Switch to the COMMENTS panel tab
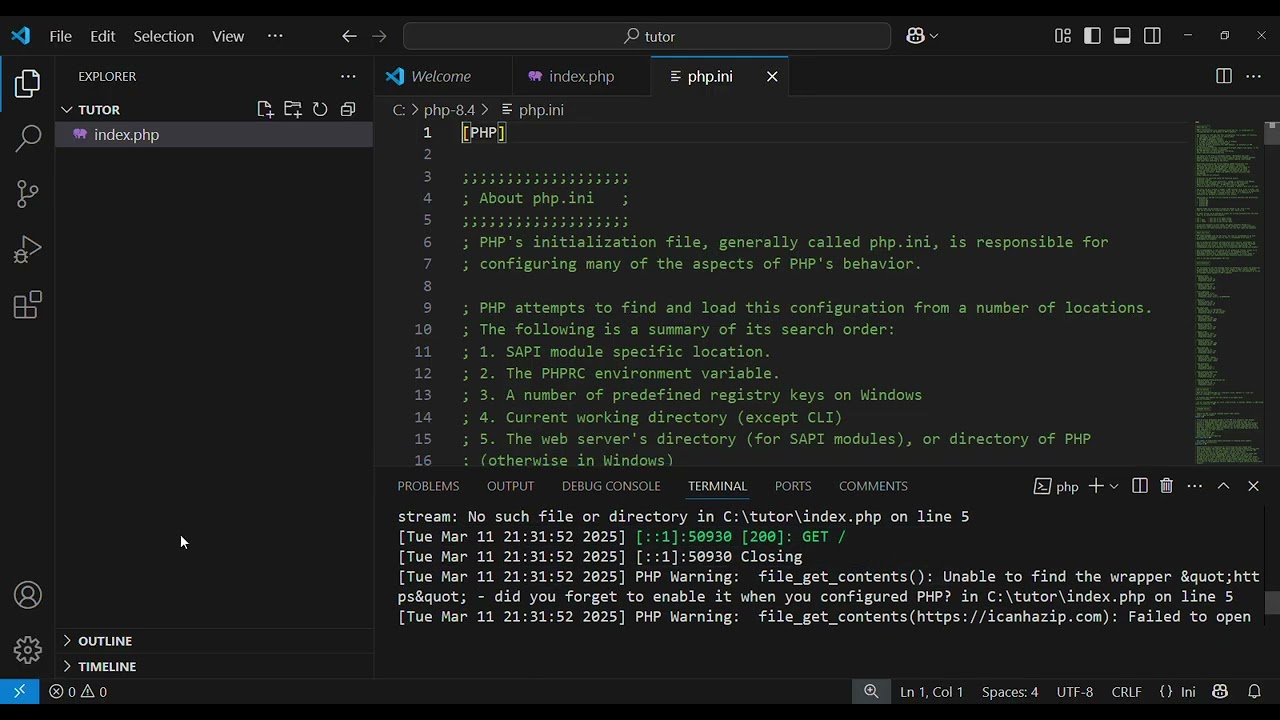Image resolution: width=1280 pixels, height=720 pixels. (x=873, y=486)
